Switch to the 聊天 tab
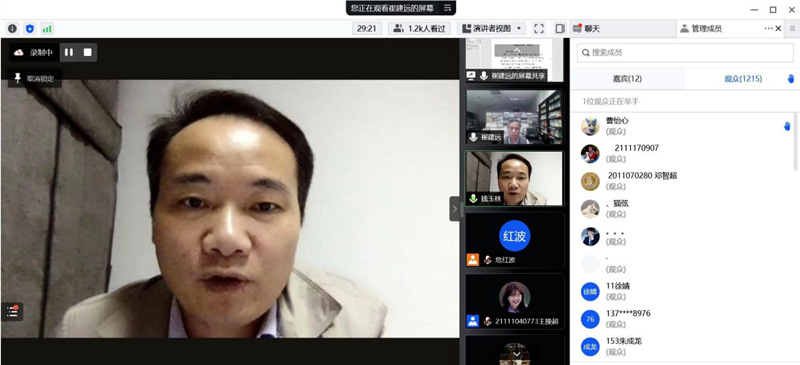800x365 pixels. [x=586, y=29]
